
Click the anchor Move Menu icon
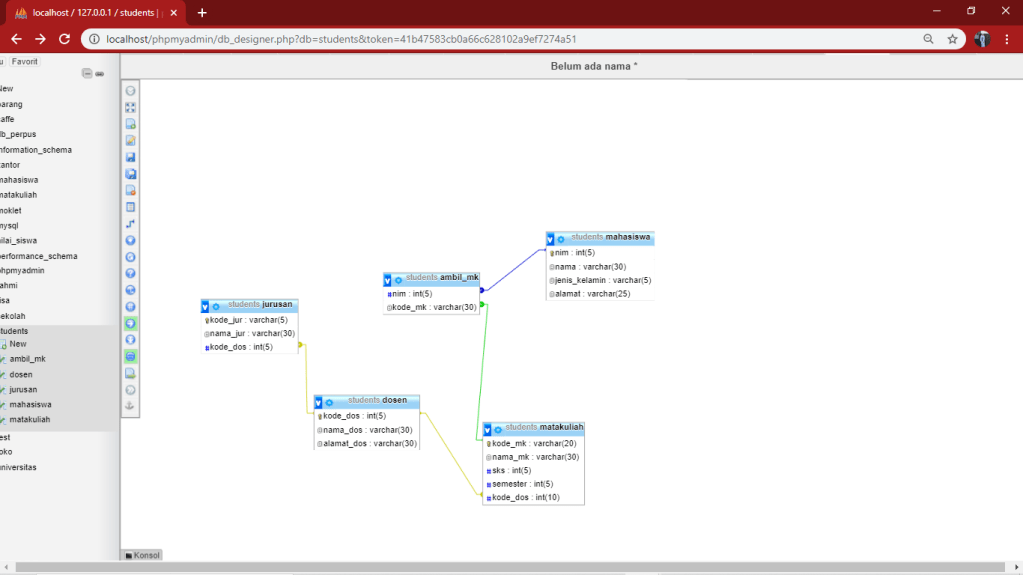tap(130, 406)
